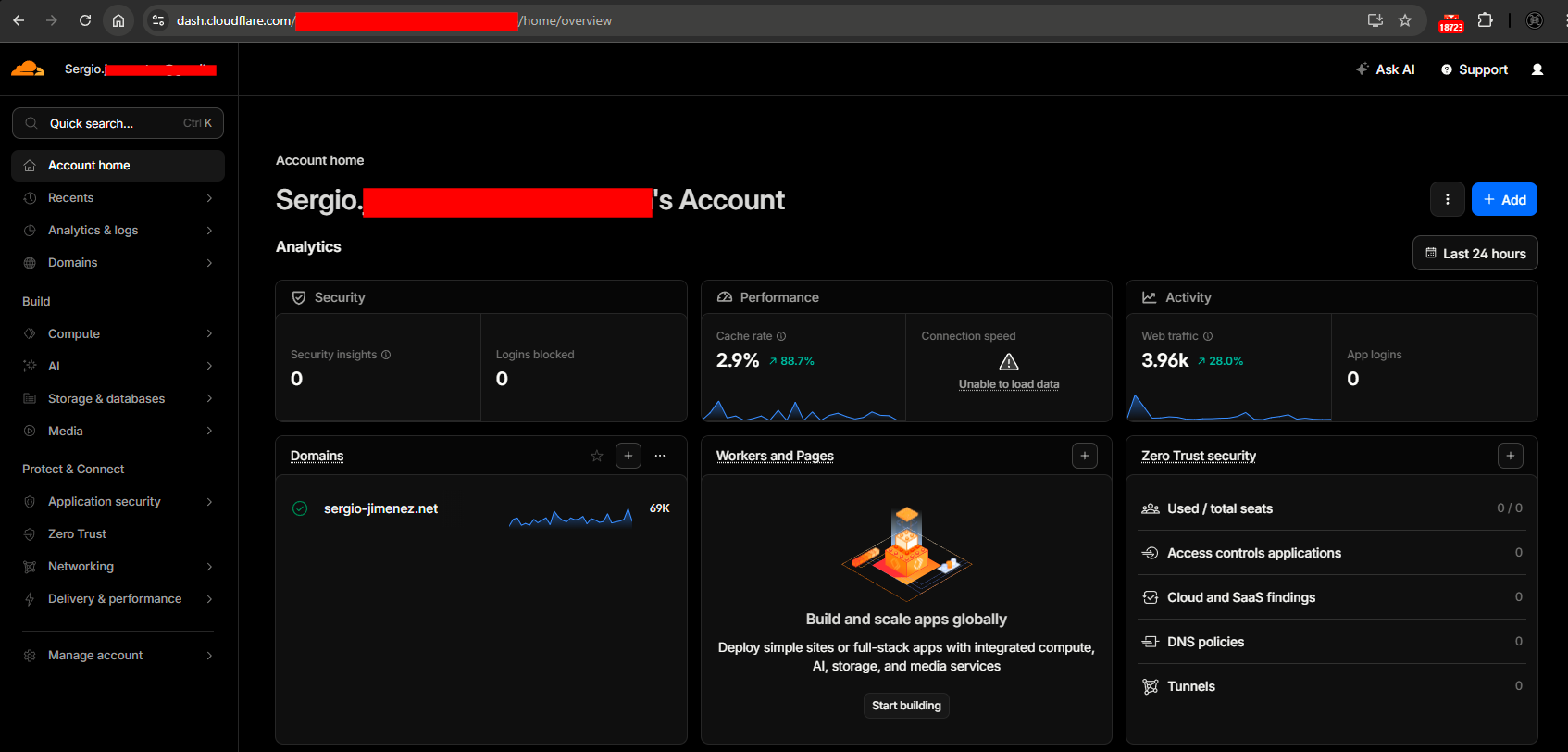Expand Recents chevron in sidebar
This screenshot has width=1568, height=752.
(x=210, y=198)
